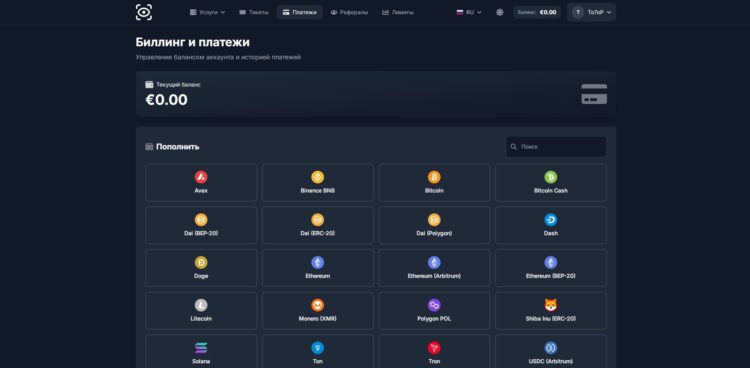The image size is (750, 368).
Task: Select the Bitcoin payment option
Action: click(434, 183)
